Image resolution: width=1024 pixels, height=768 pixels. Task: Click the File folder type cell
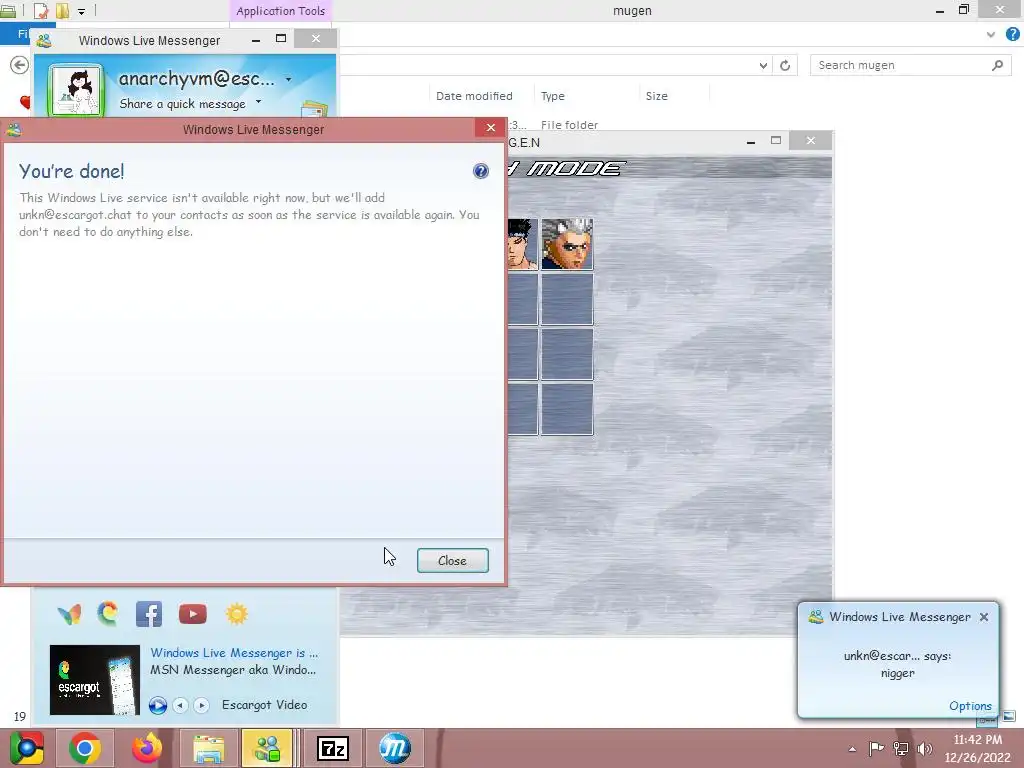[x=569, y=125]
